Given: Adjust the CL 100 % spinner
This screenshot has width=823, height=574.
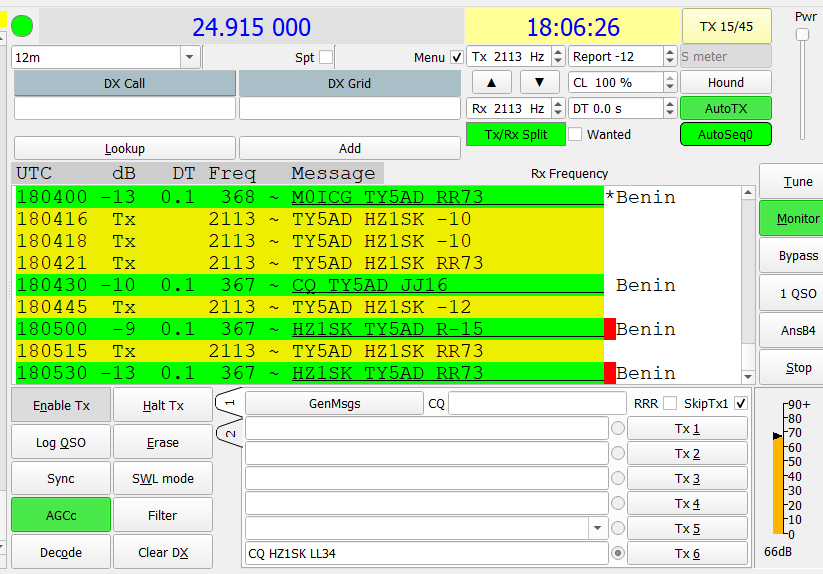Looking at the screenshot, I should [x=670, y=82].
